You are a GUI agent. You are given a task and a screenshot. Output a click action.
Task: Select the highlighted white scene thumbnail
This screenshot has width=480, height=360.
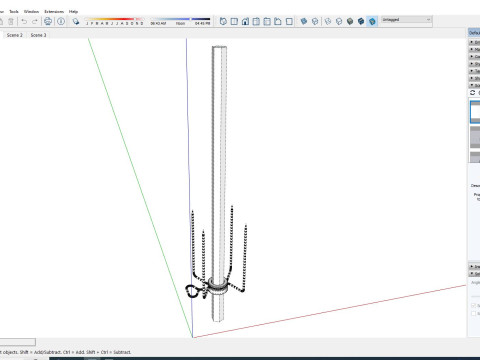point(475,112)
